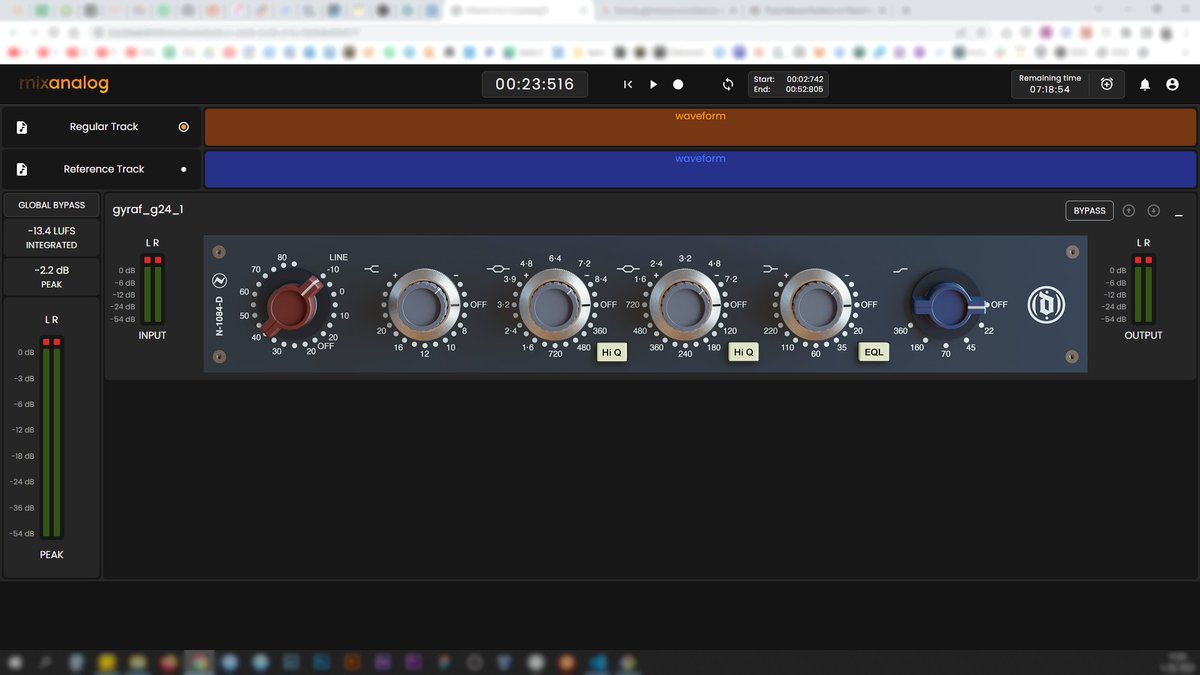Click the orange waveform timeline
This screenshot has width=1200, height=675.
(x=700, y=127)
